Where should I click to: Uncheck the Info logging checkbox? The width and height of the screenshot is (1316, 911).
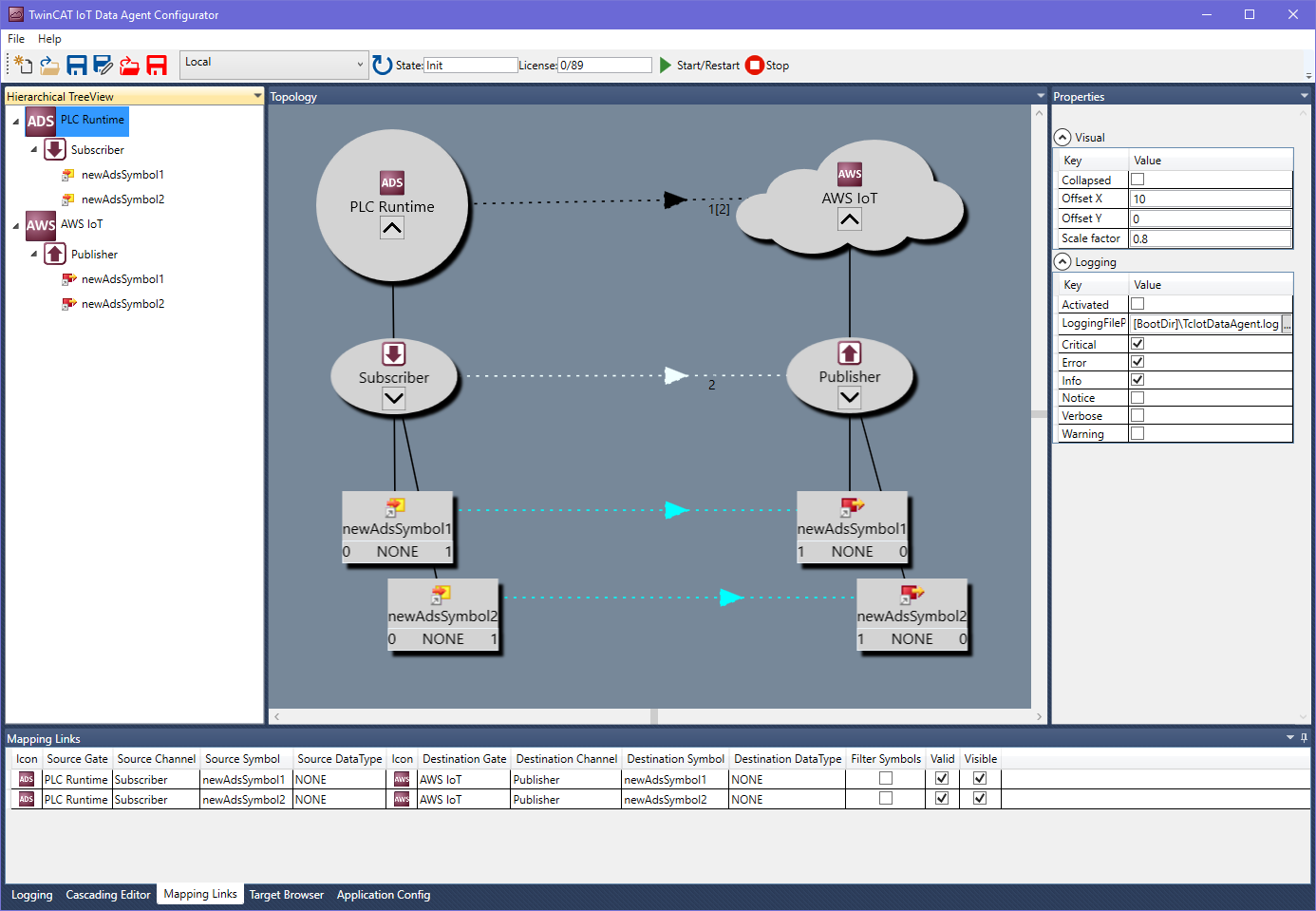[x=1137, y=380]
